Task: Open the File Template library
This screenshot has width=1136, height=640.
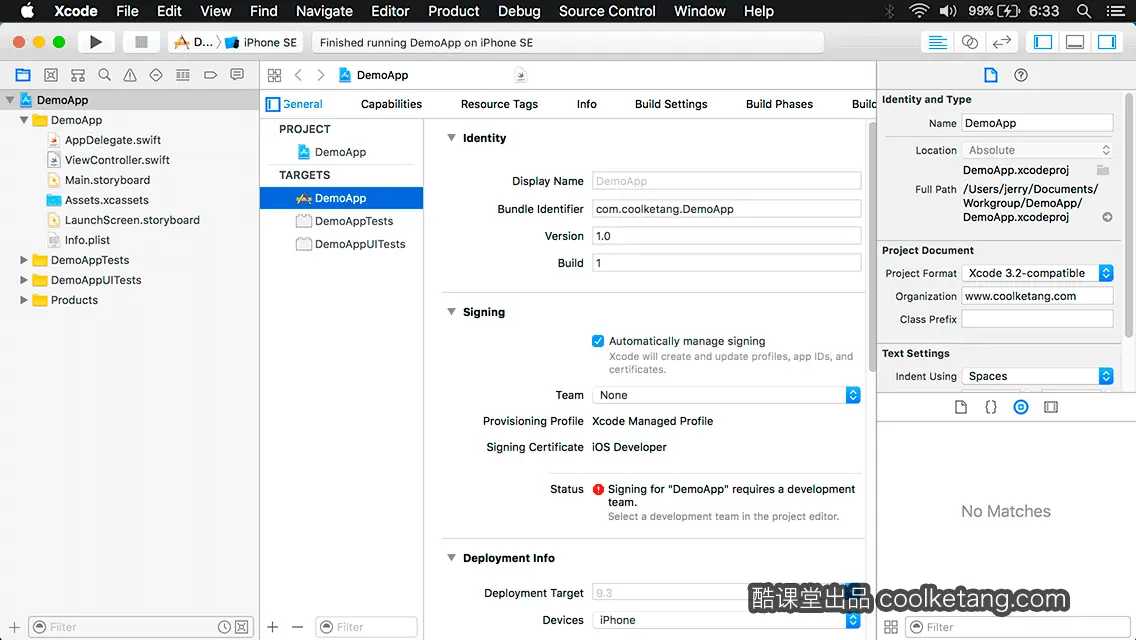Action: tap(961, 407)
